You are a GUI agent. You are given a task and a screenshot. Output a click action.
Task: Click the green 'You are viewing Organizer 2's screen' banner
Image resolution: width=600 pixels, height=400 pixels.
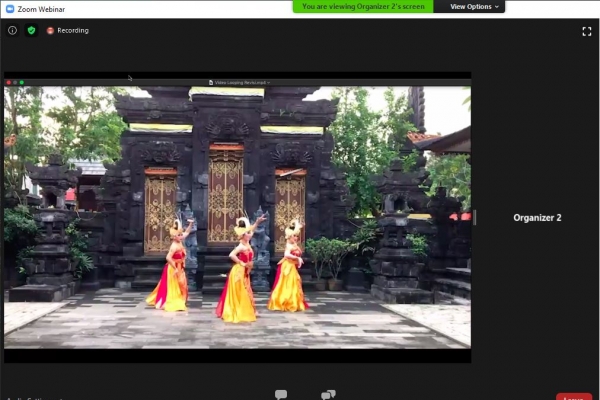[364, 6]
